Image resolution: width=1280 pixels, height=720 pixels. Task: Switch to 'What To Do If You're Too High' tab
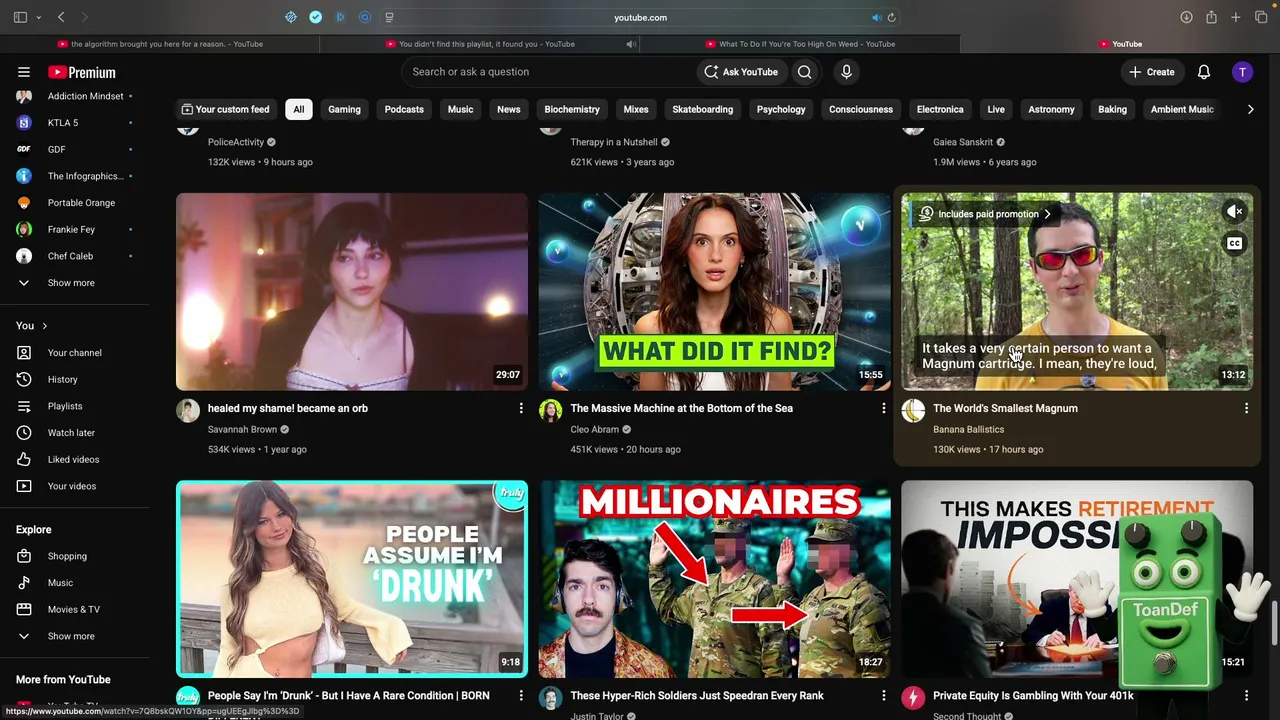[x=800, y=44]
